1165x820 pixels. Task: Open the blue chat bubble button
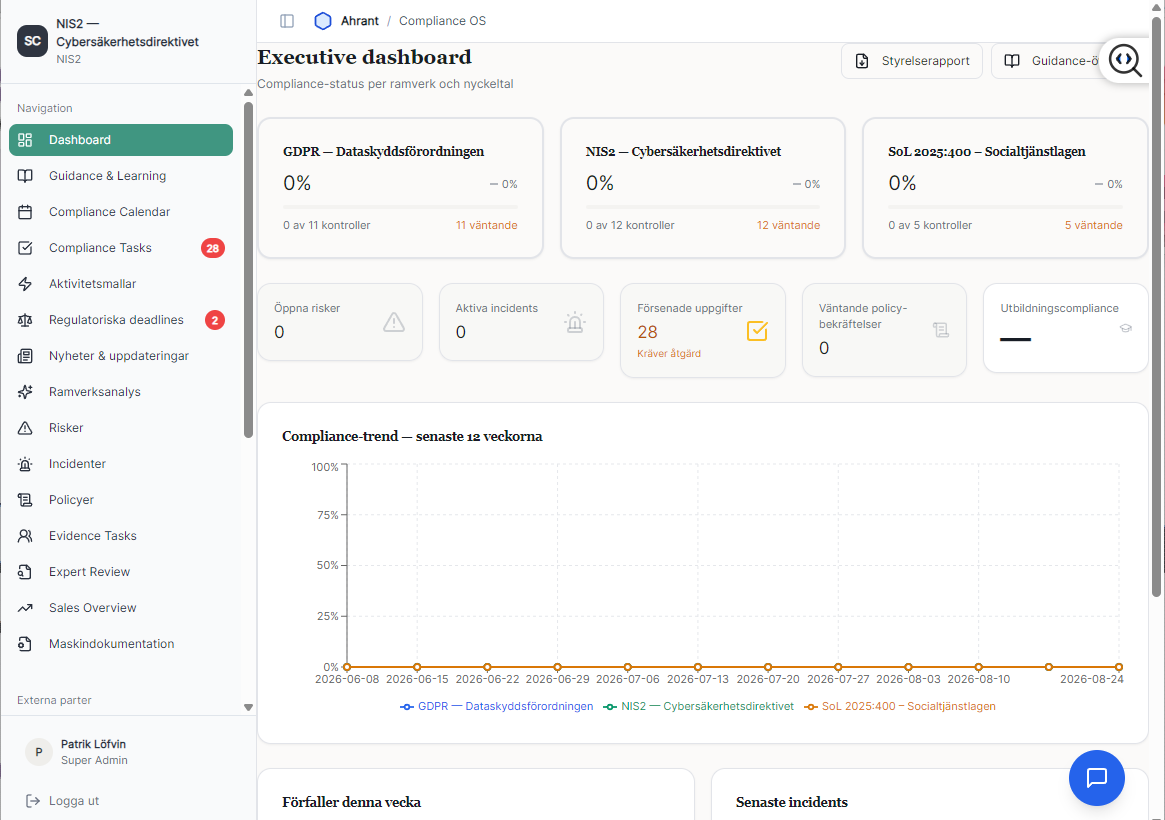click(1097, 778)
